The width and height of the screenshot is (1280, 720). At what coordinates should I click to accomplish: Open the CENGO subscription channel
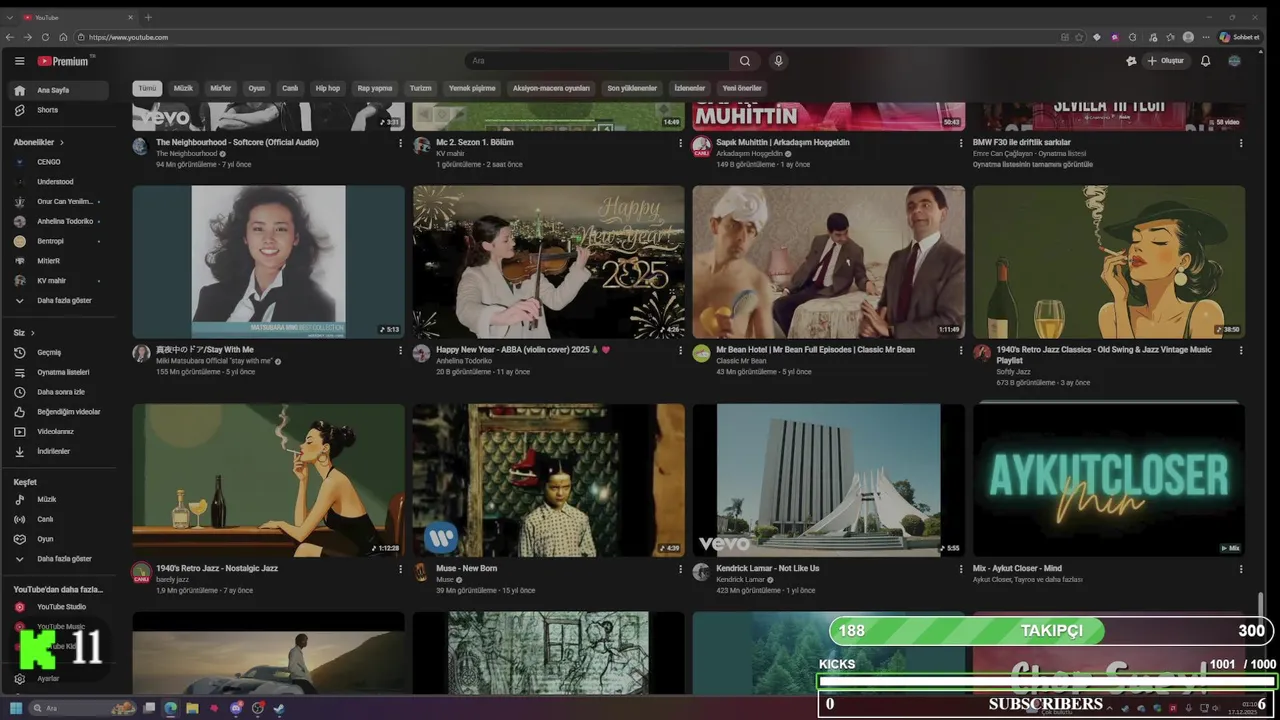[60, 162]
